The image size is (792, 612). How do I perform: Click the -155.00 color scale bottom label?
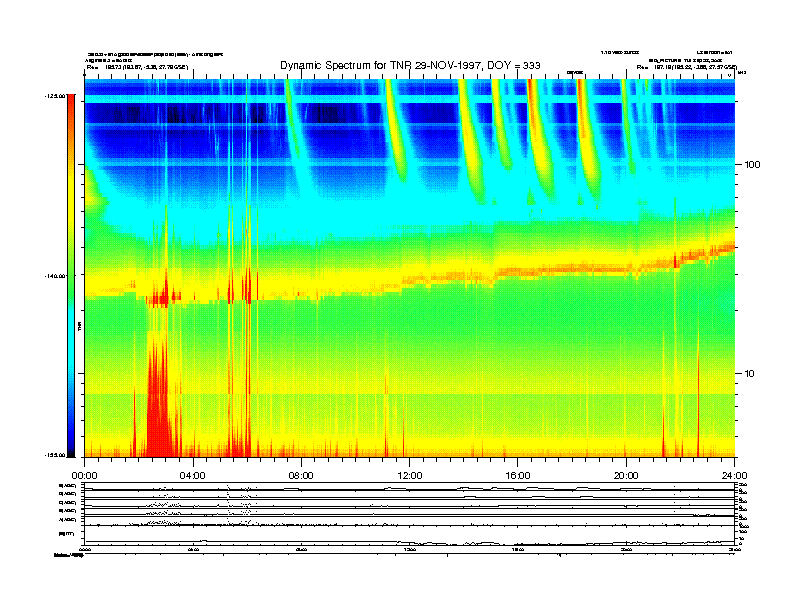click(55, 455)
